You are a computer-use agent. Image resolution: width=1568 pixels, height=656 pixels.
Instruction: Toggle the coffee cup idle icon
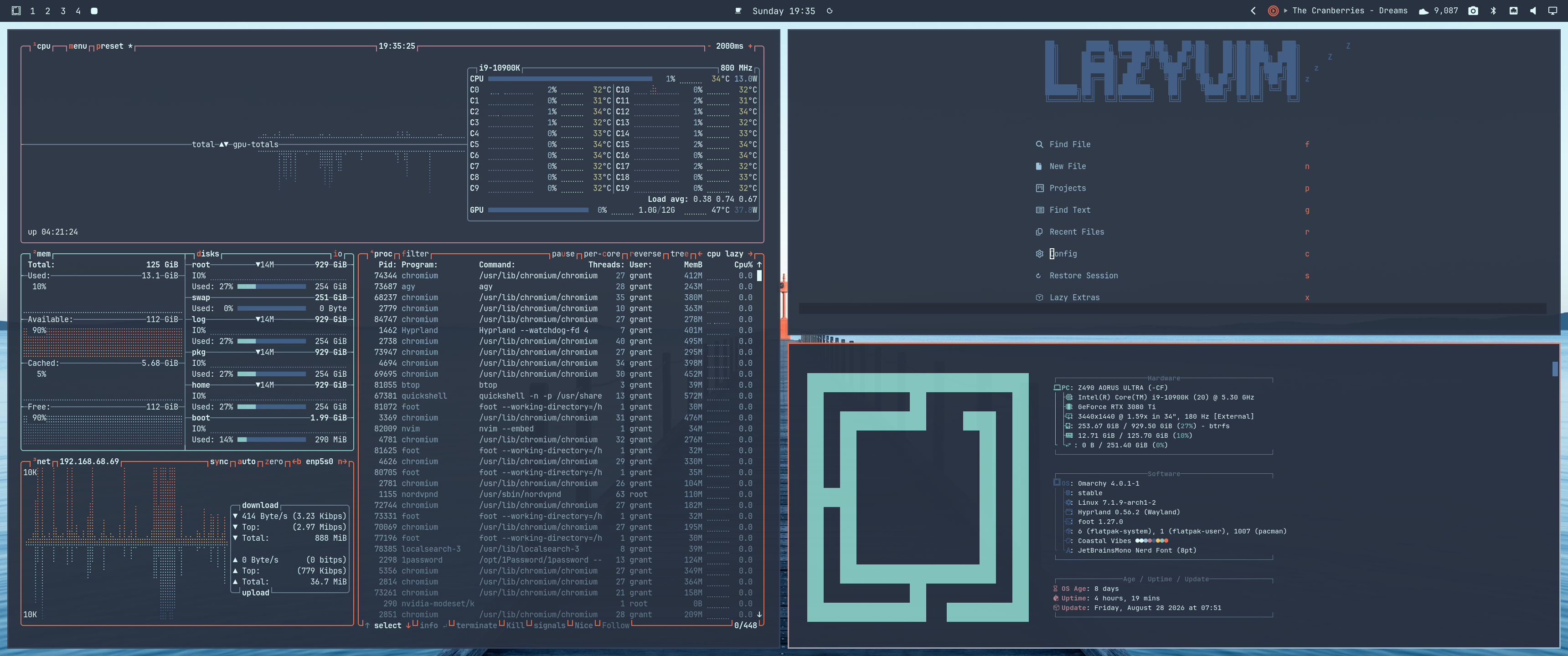click(738, 11)
